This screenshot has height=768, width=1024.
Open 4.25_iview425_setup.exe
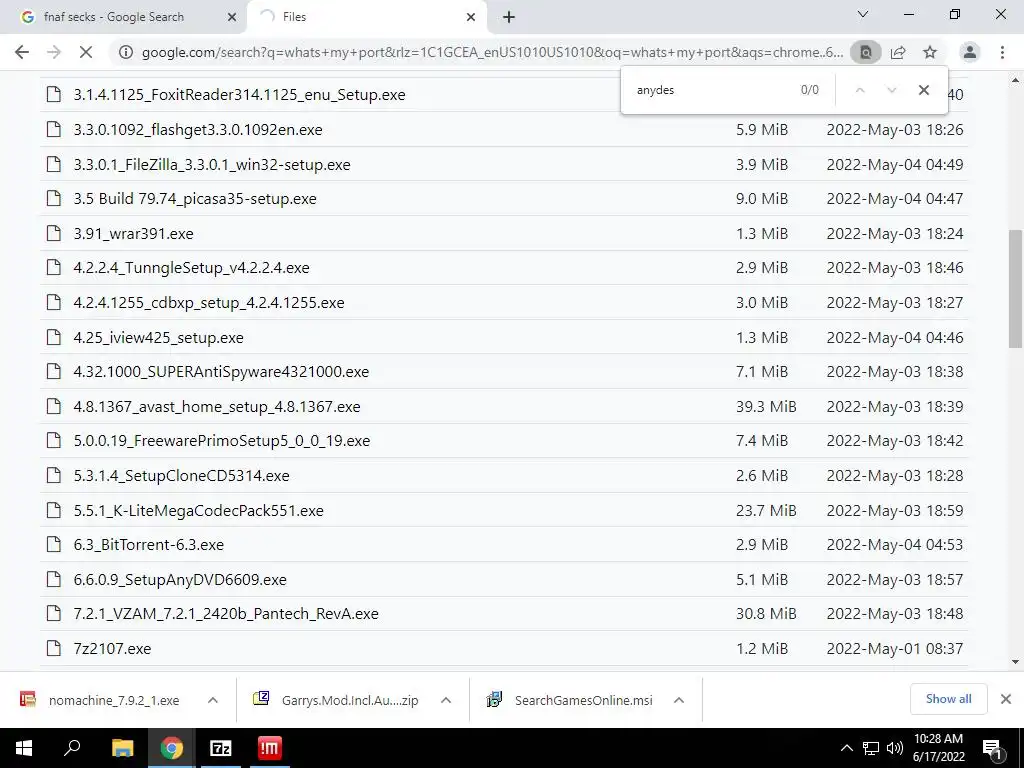(x=158, y=338)
